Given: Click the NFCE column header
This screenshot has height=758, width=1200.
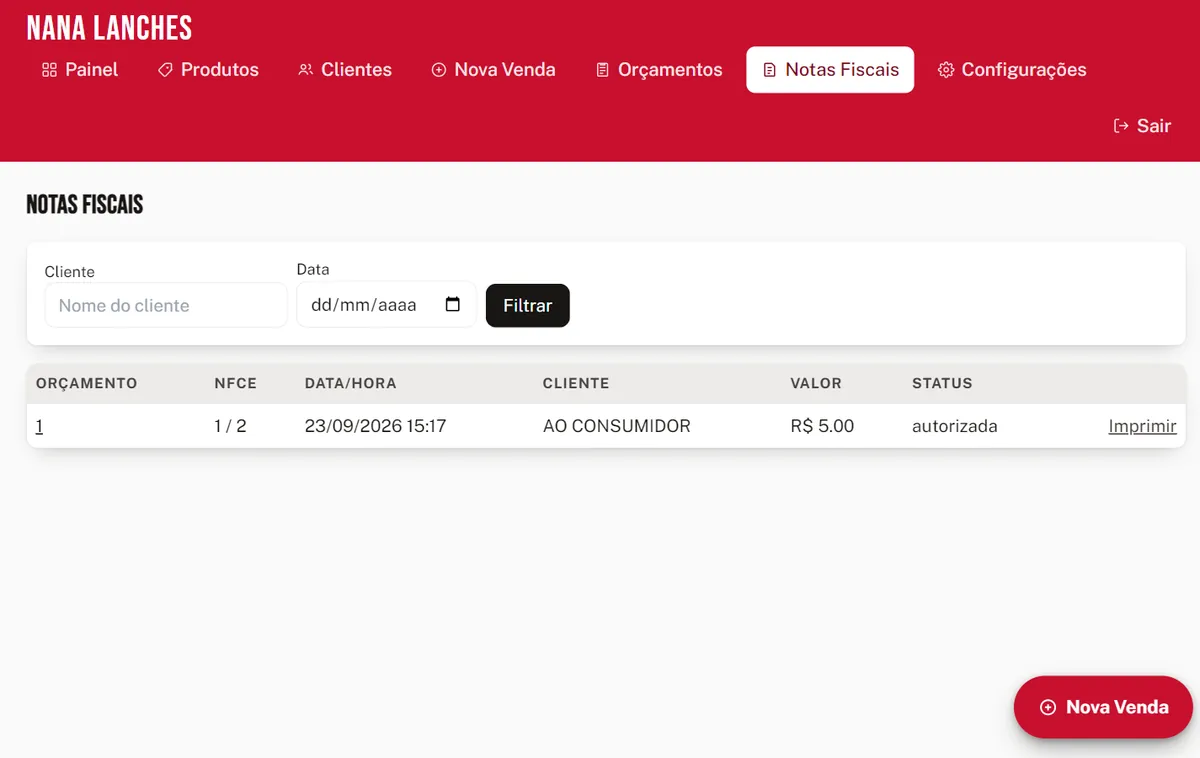Looking at the screenshot, I should (235, 383).
